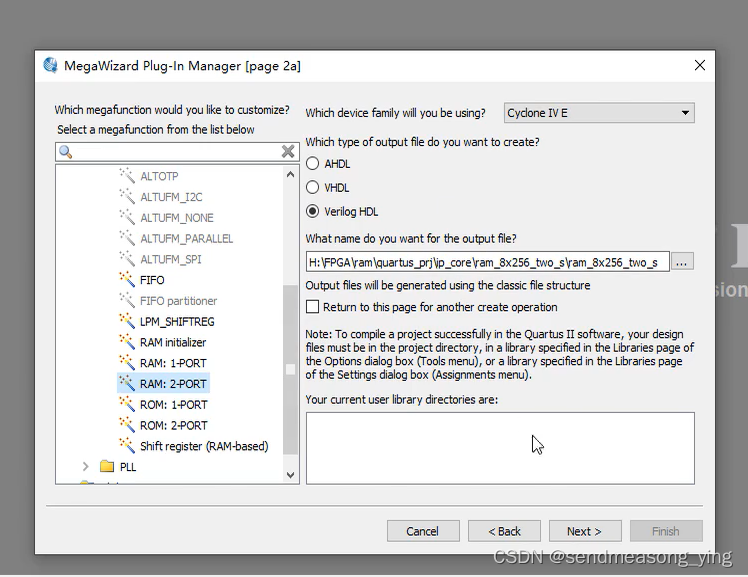Select ALTUFM_PARALLEL in the list
748x577 pixels.
pos(187,238)
